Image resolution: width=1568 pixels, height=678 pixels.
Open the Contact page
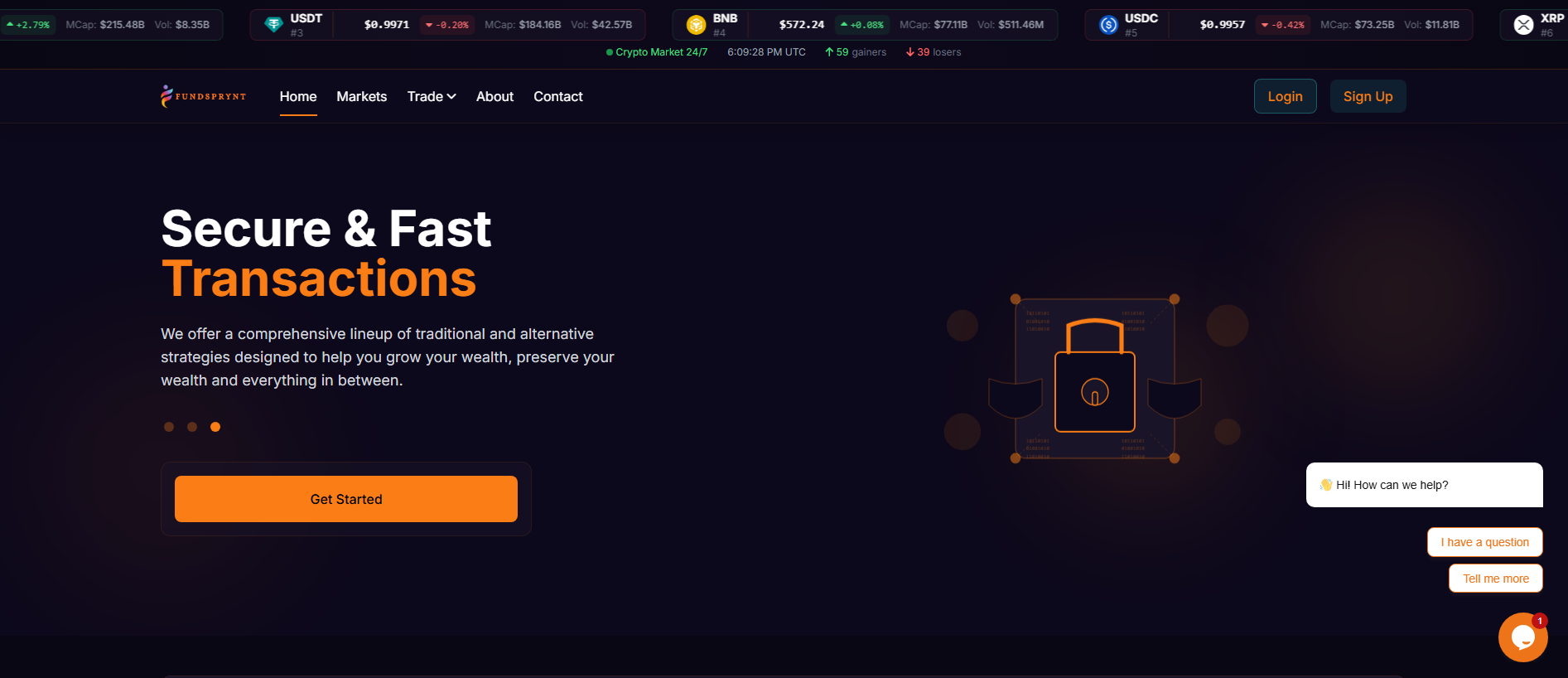click(x=558, y=96)
